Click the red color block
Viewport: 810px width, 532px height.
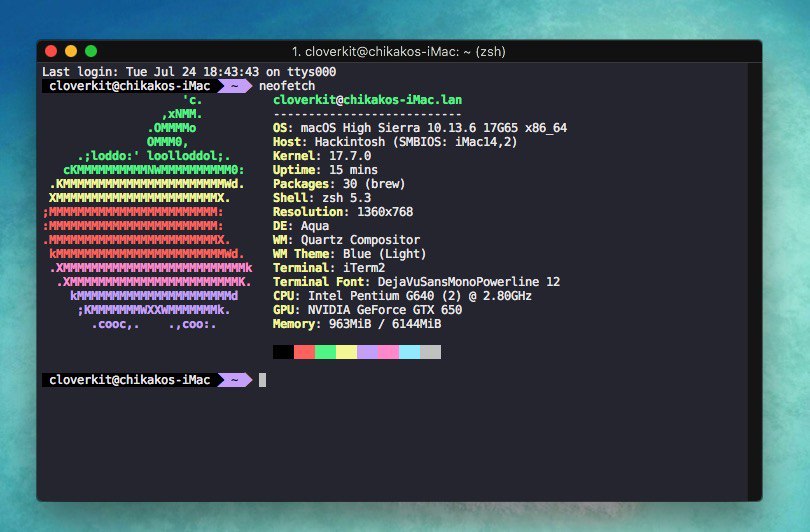[x=304, y=352]
